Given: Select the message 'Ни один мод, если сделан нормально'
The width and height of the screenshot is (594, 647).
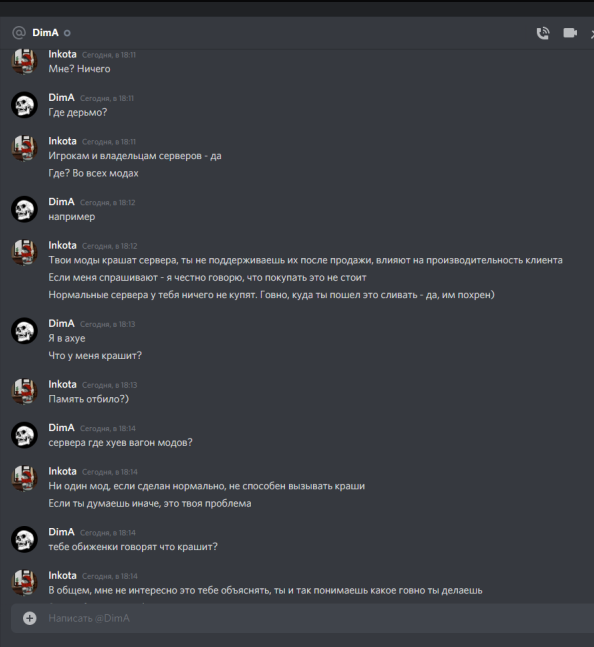Looking at the screenshot, I should coord(207,486).
